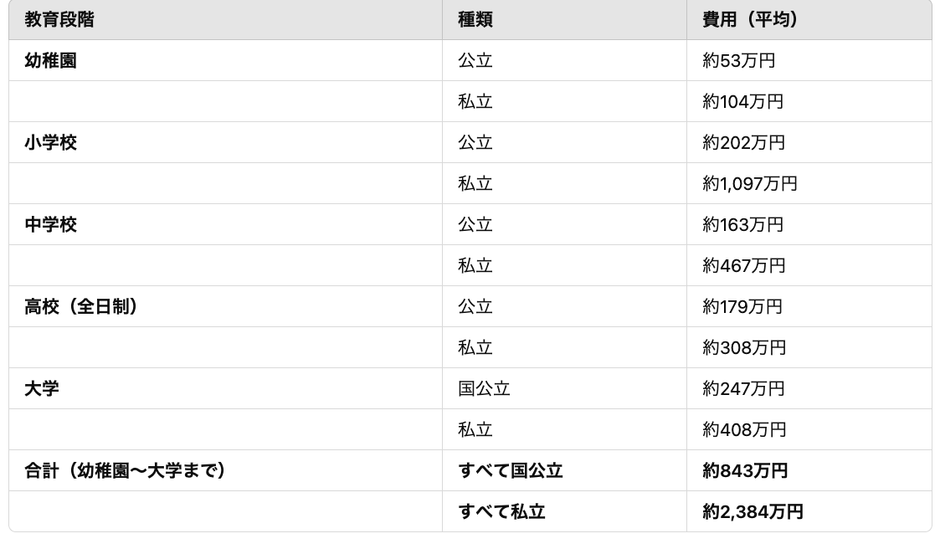Viewport: 940px width, 533px height.
Task: Select the 中学校 row label
Action: coord(51,225)
